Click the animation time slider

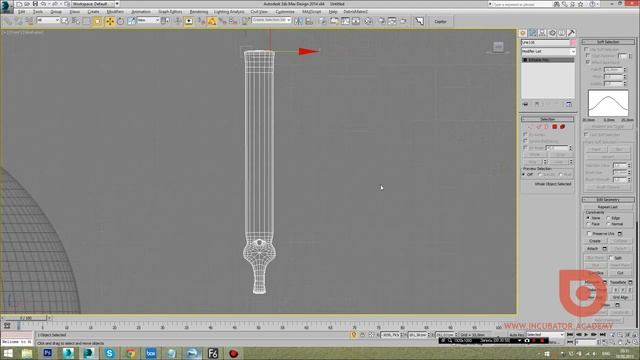26,318
